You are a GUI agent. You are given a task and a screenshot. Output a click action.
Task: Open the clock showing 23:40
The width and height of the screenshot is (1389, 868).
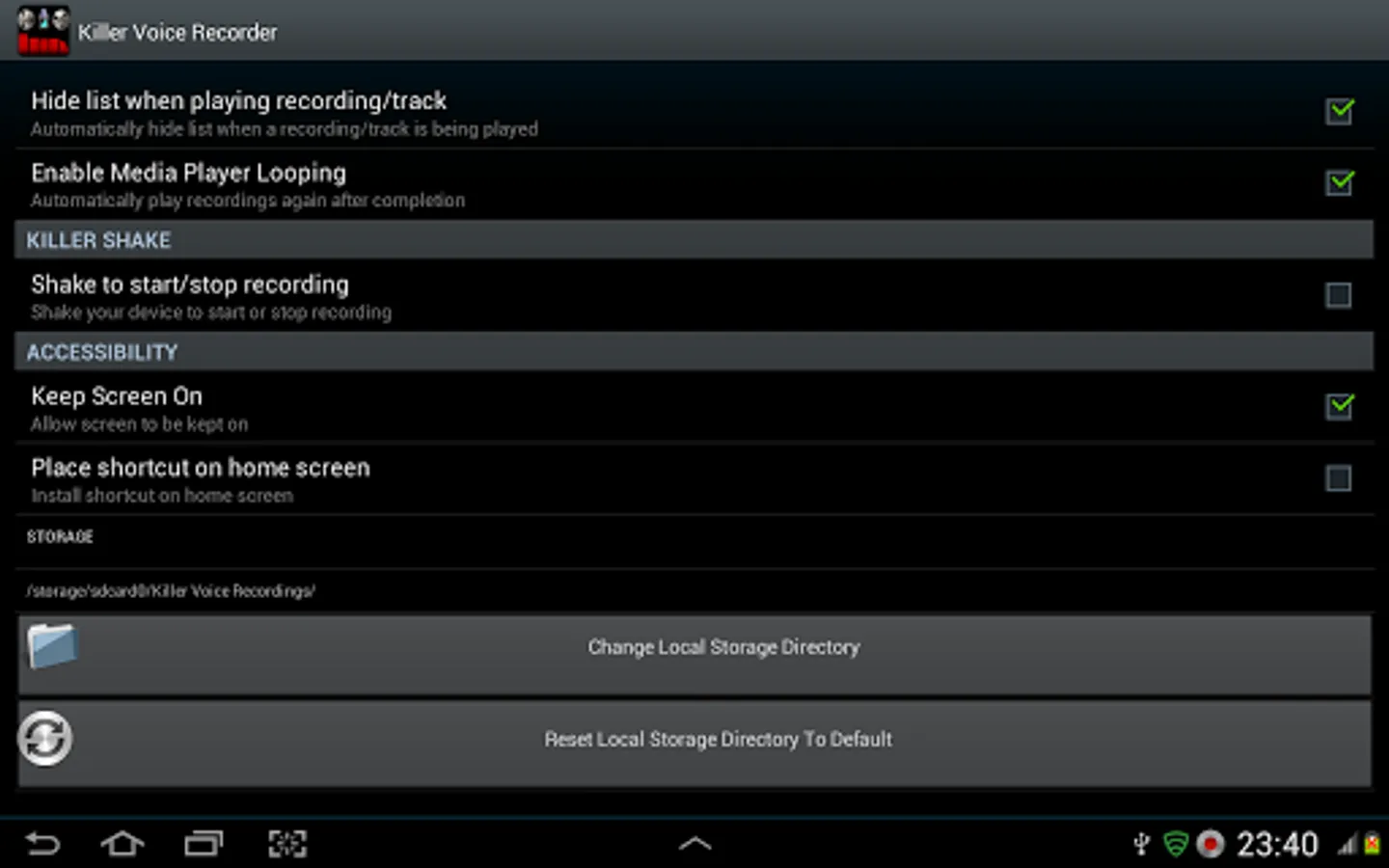pos(1277,845)
